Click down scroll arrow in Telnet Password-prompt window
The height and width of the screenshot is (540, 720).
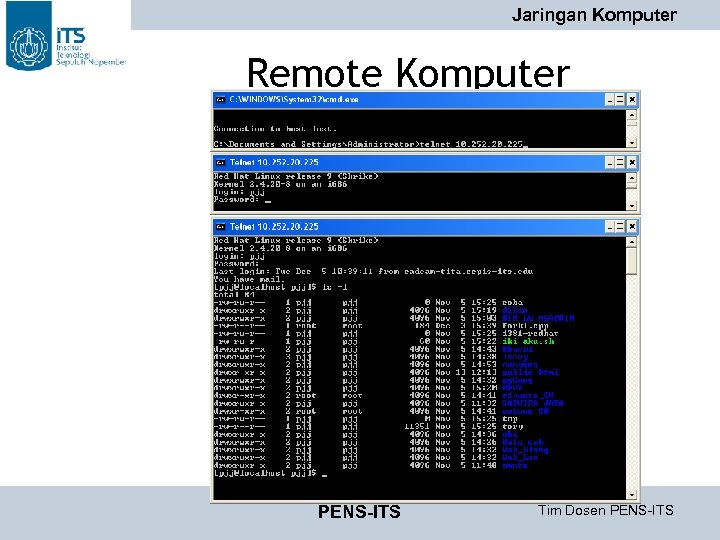coord(632,206)
